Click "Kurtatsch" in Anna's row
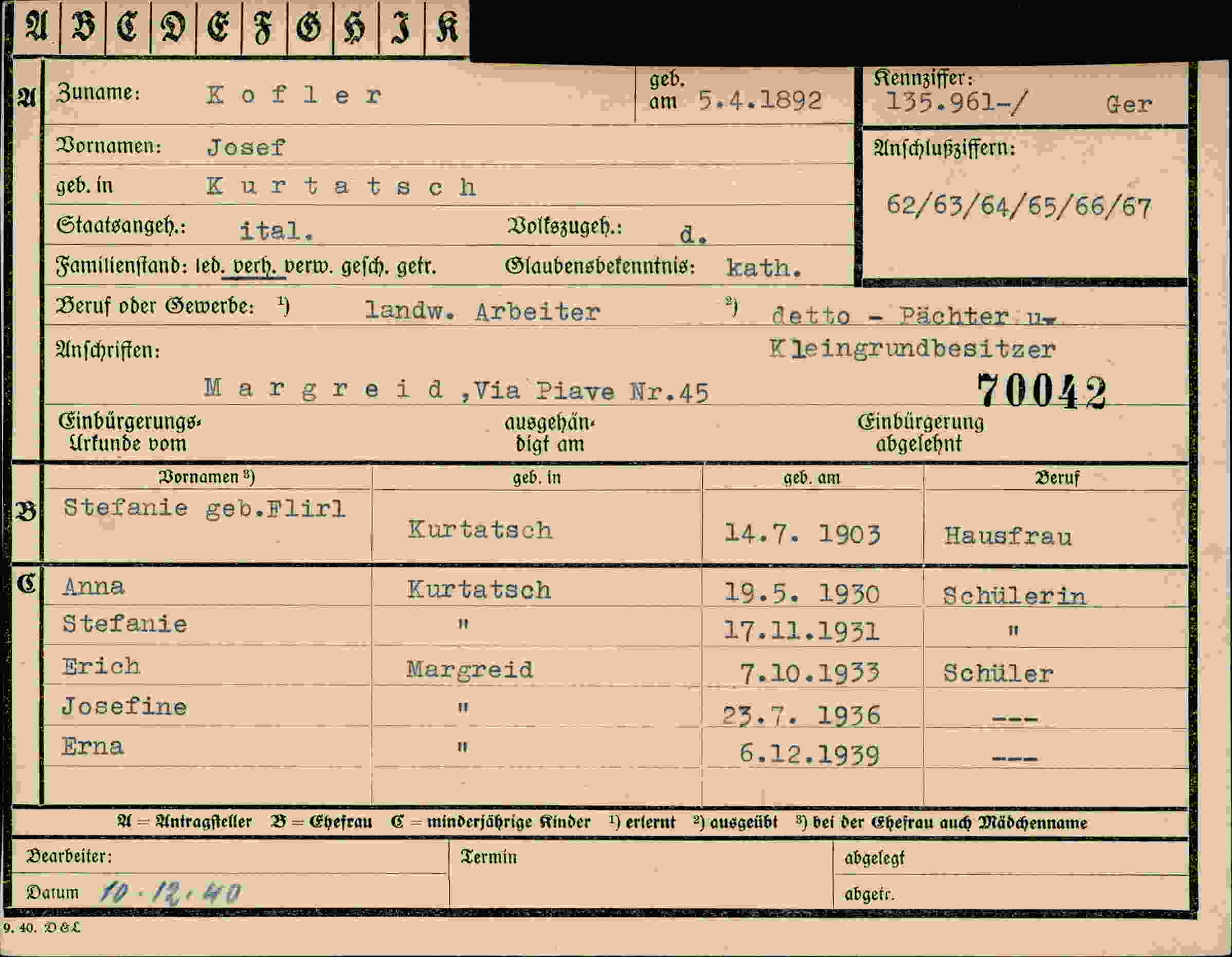Viewport: 1232px width, 957px height. pyautogui.click(x=479, y=590)
